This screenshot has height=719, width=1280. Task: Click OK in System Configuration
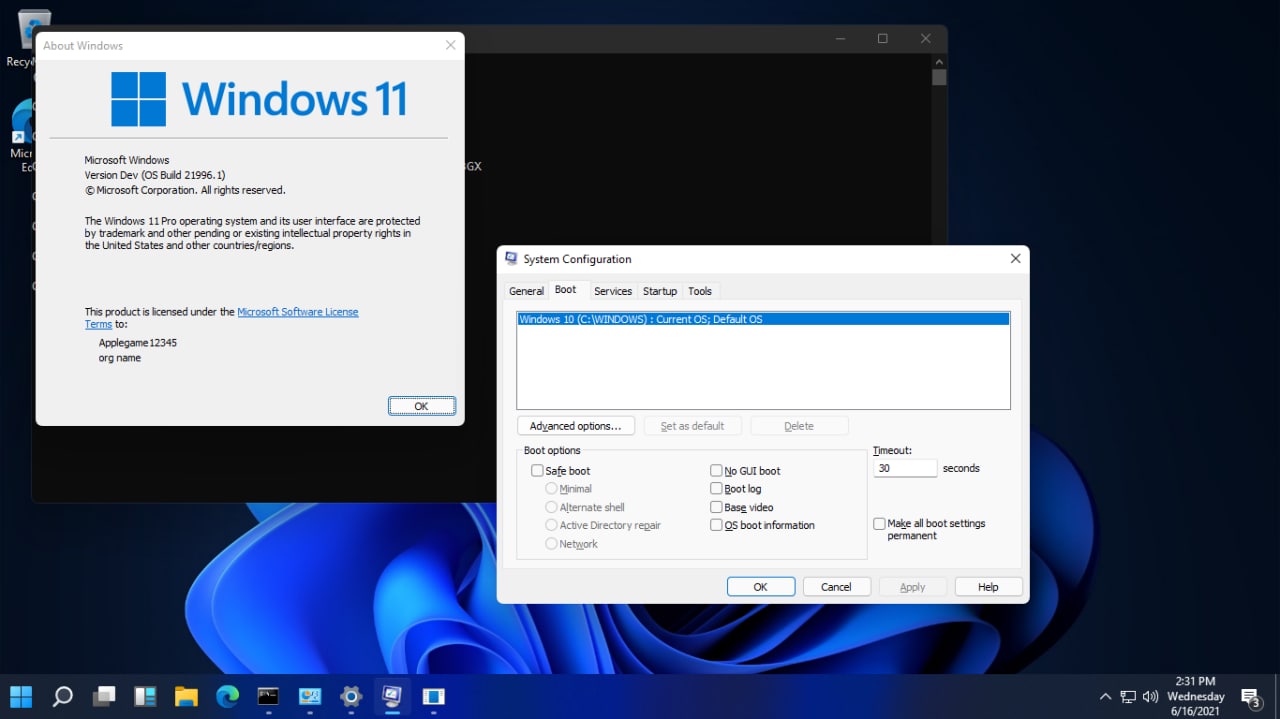pos(761,587)
